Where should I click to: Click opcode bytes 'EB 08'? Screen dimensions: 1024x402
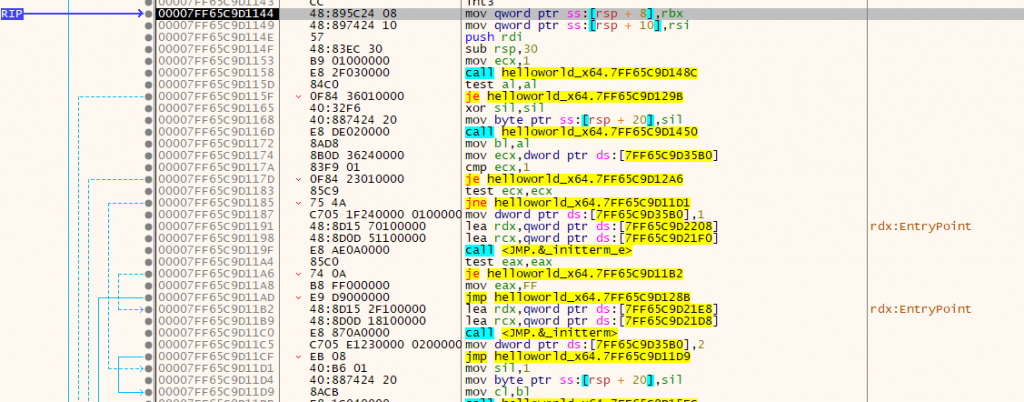[328, 356]
